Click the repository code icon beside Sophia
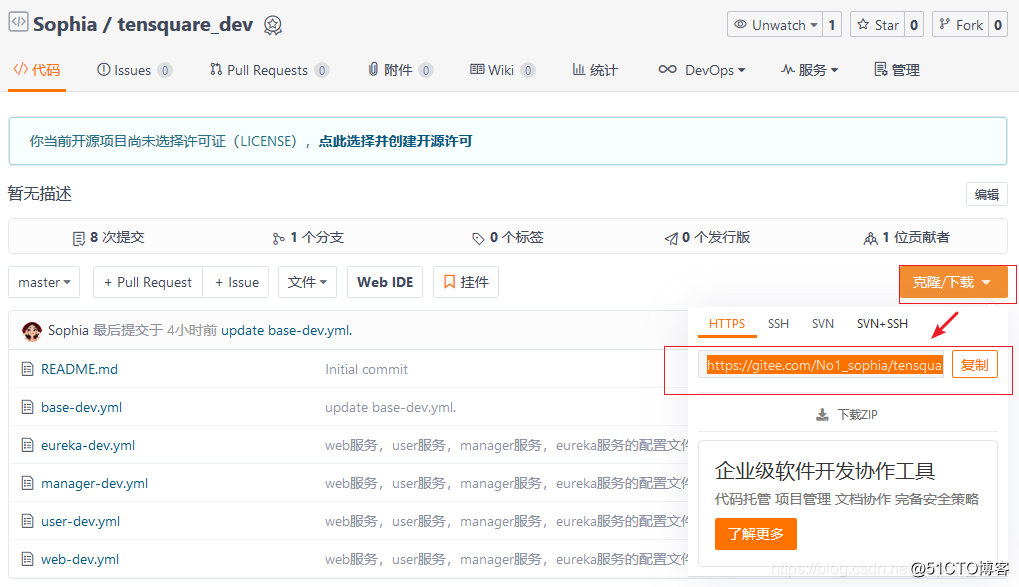 18,22
